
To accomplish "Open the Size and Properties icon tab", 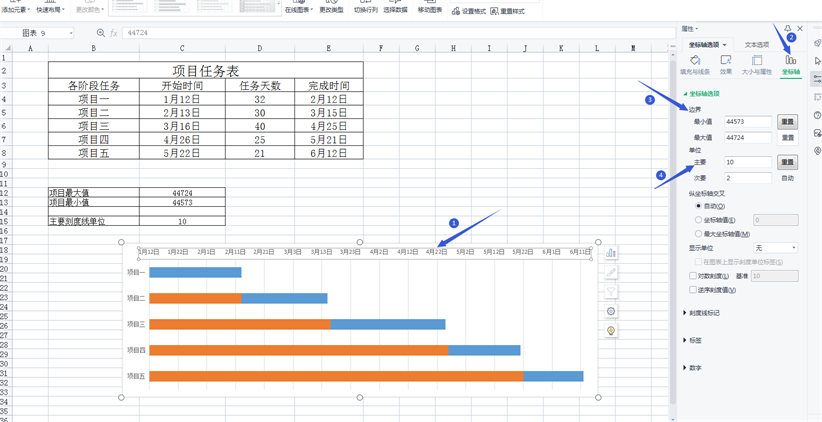I will 757,64.
